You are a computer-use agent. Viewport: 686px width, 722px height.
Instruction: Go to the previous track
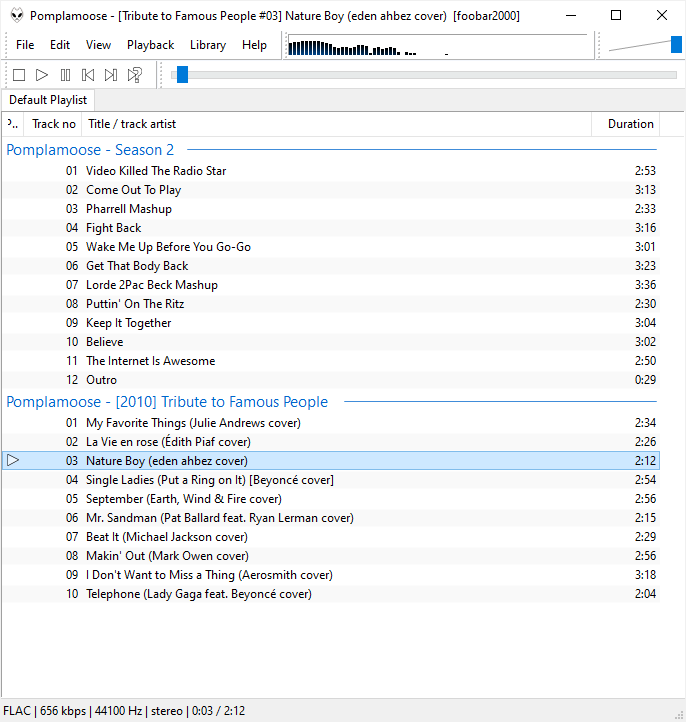88,75
